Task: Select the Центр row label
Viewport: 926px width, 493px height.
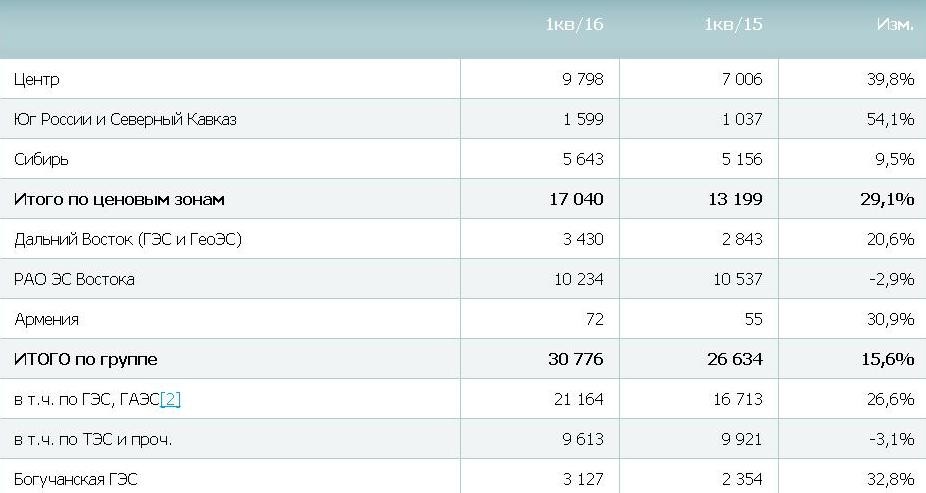Action: pyautogui.click(x=39, y=79)
